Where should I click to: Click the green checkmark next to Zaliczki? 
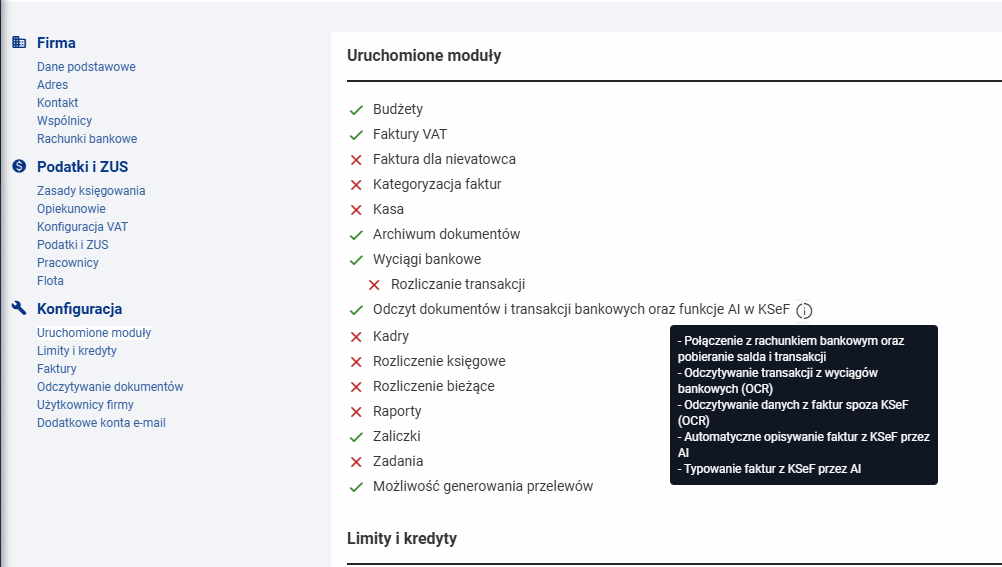356,437
